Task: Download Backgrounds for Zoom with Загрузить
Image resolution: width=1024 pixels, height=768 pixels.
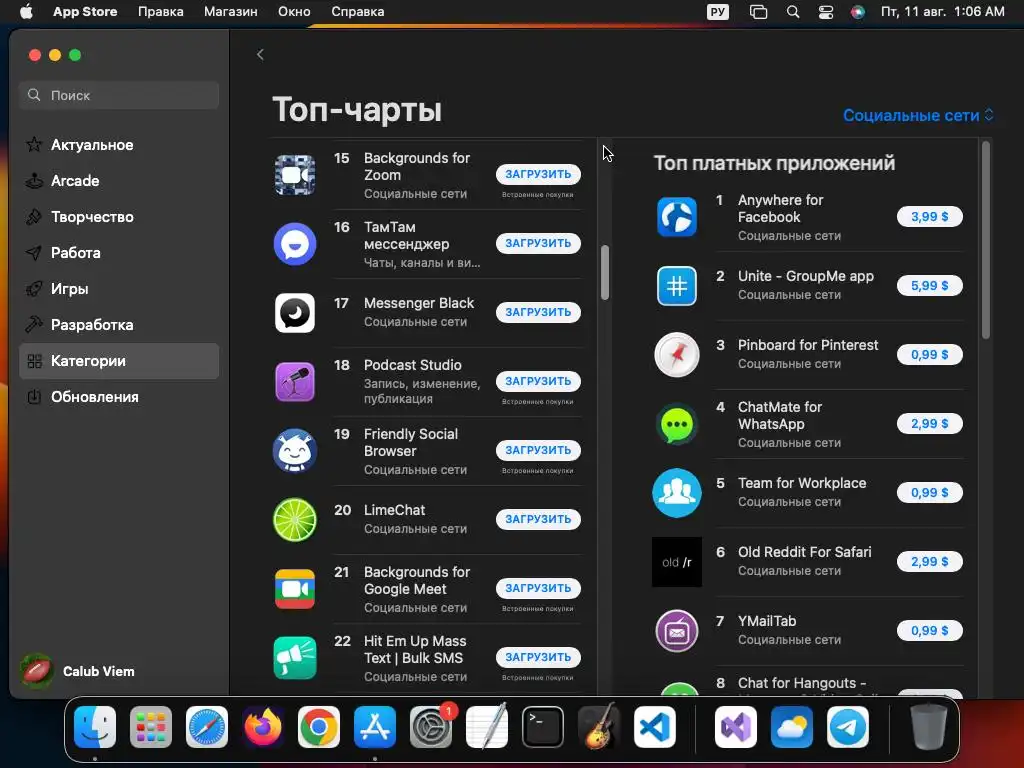Action: (538, 174)
